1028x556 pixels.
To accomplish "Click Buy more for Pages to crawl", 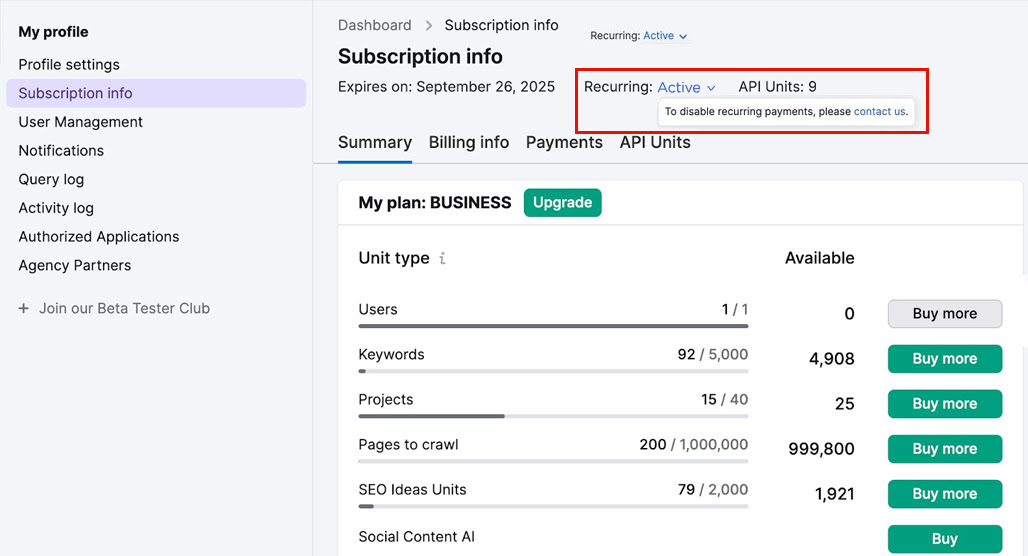I will coord(945,449).
